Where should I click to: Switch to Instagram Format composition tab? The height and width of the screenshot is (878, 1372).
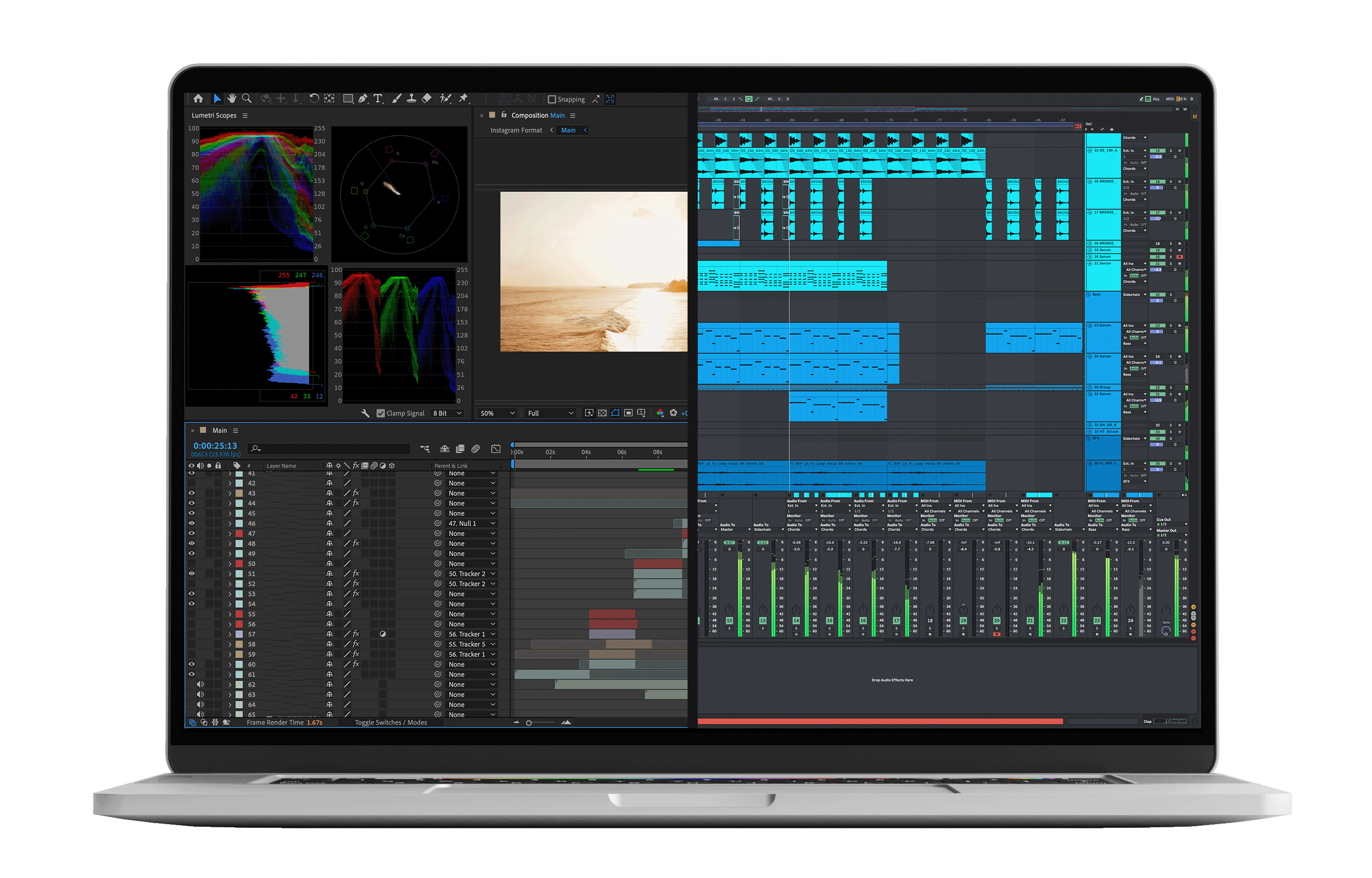pos(516,130)
